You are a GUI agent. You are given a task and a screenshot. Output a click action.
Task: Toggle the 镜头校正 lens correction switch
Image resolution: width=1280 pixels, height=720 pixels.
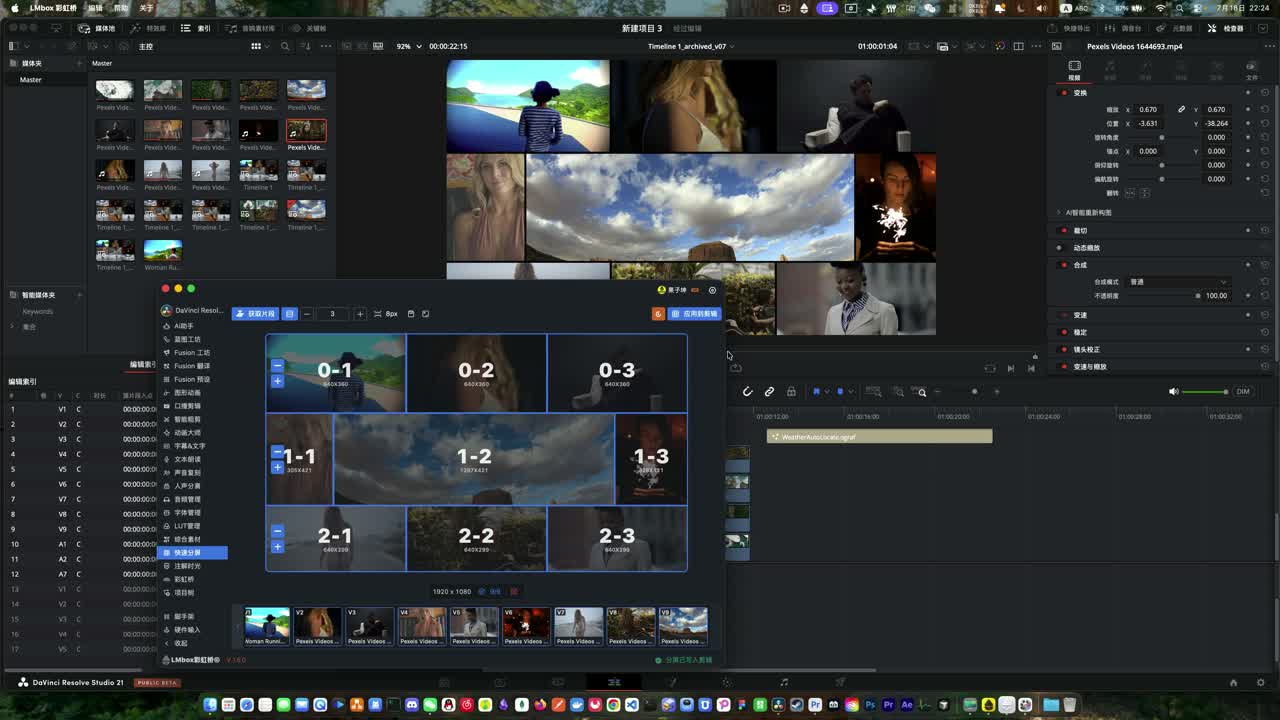pyautogui.click(x=1064, y=349)
